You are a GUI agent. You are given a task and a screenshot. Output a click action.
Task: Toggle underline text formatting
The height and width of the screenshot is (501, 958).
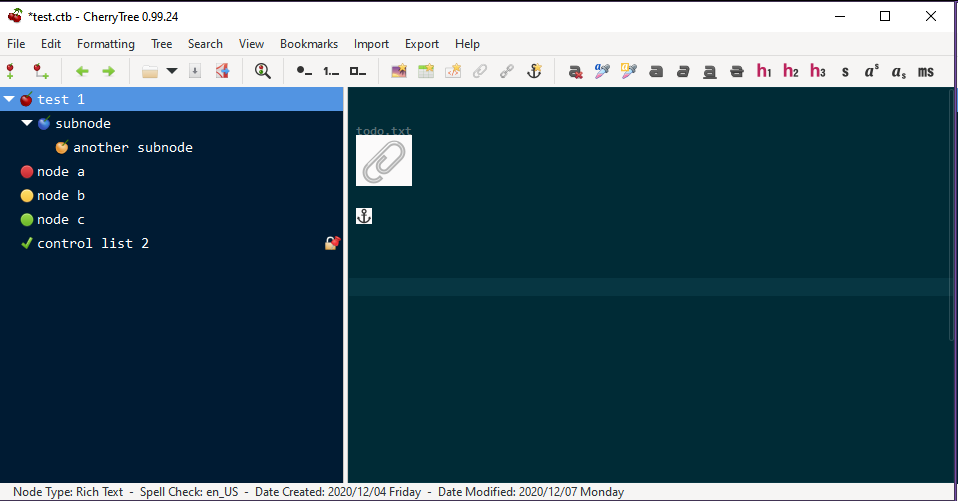point(710,71)
